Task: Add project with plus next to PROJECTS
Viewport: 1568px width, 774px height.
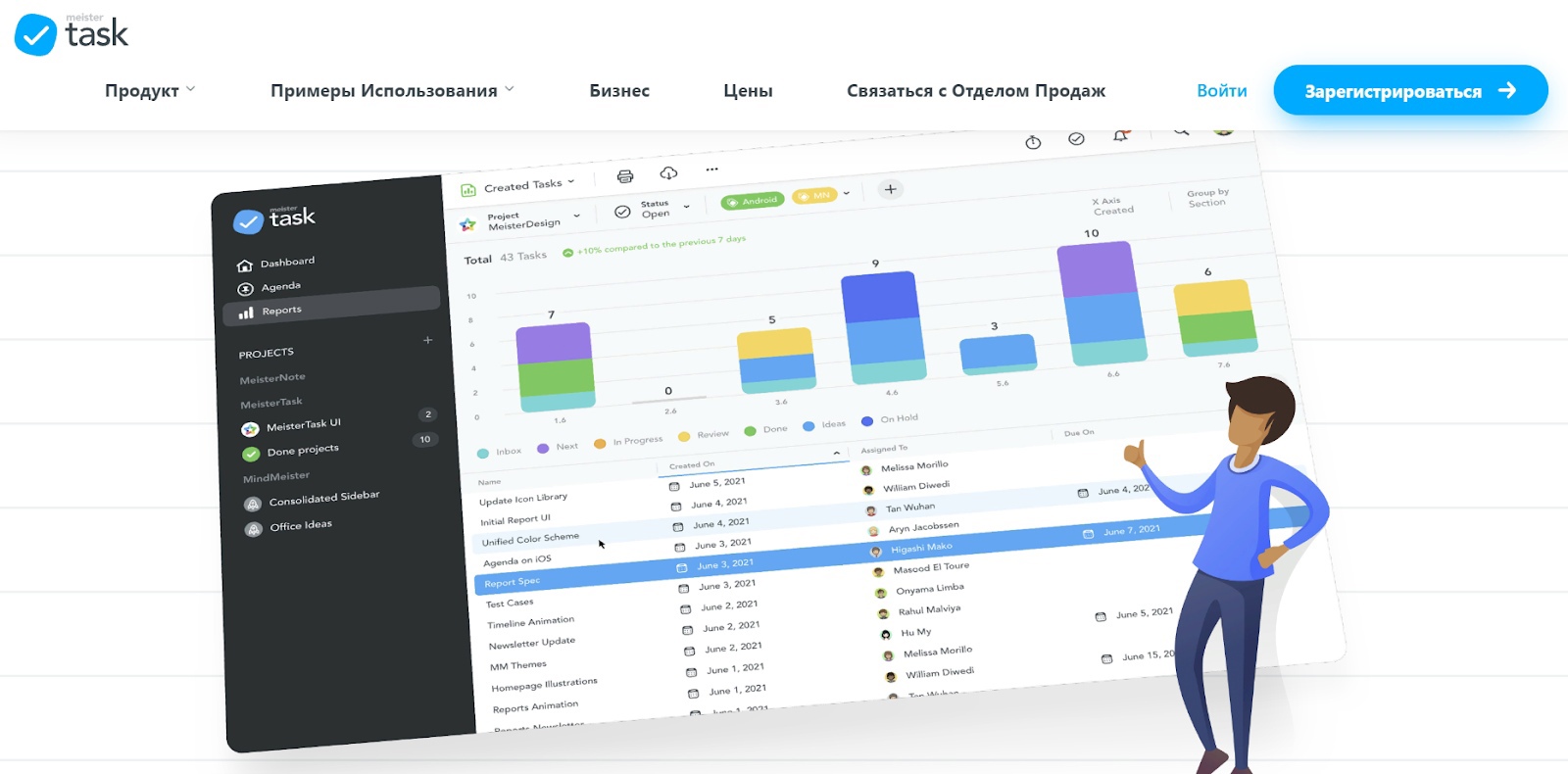Action: pos(427,340)
